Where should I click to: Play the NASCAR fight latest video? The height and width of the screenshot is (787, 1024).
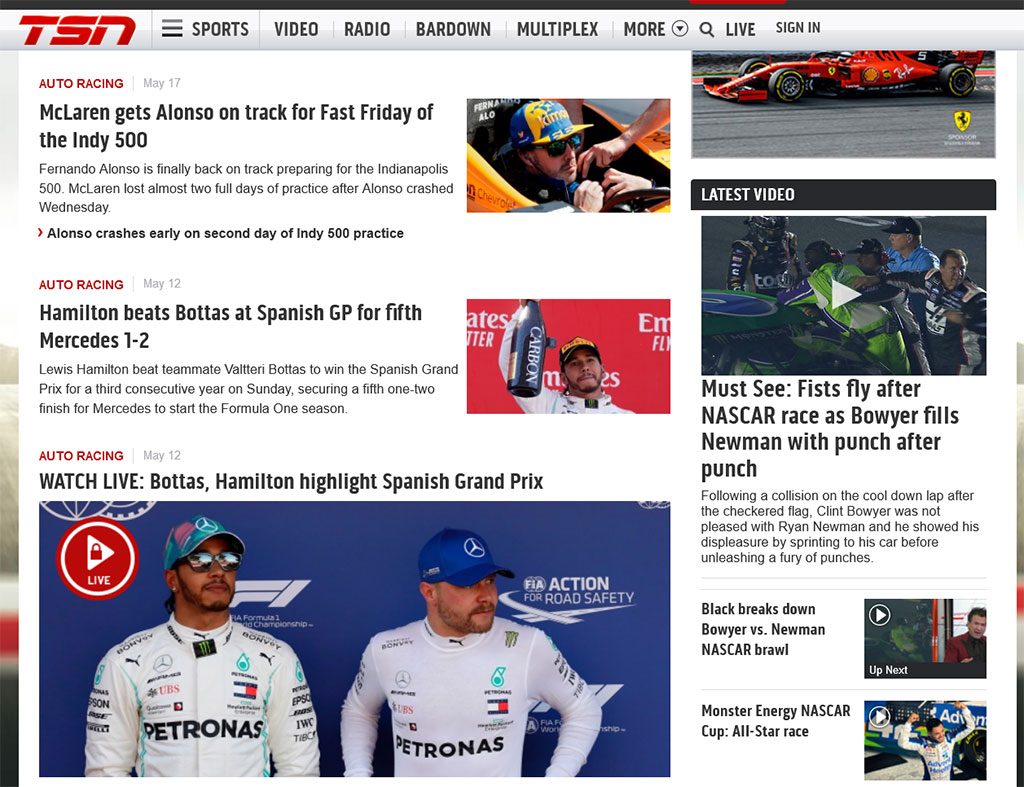click(843, 295)
